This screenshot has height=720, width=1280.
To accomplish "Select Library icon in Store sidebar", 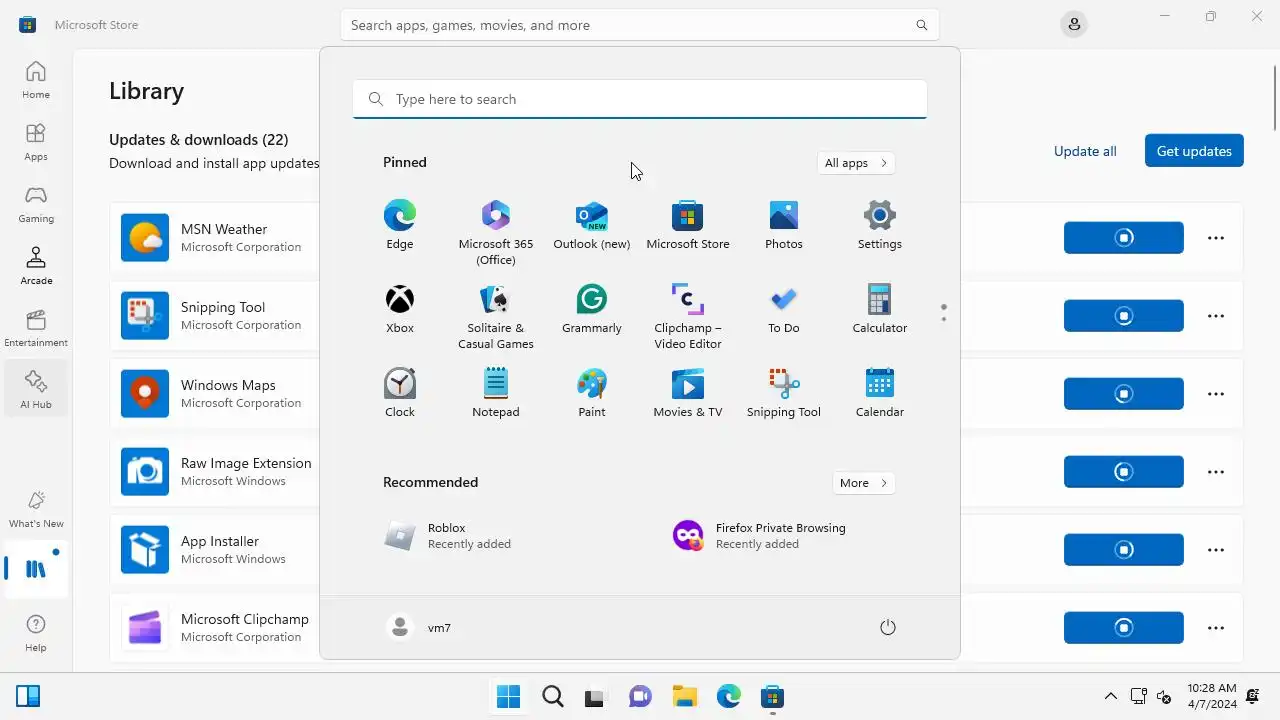I will pos(36,569).
